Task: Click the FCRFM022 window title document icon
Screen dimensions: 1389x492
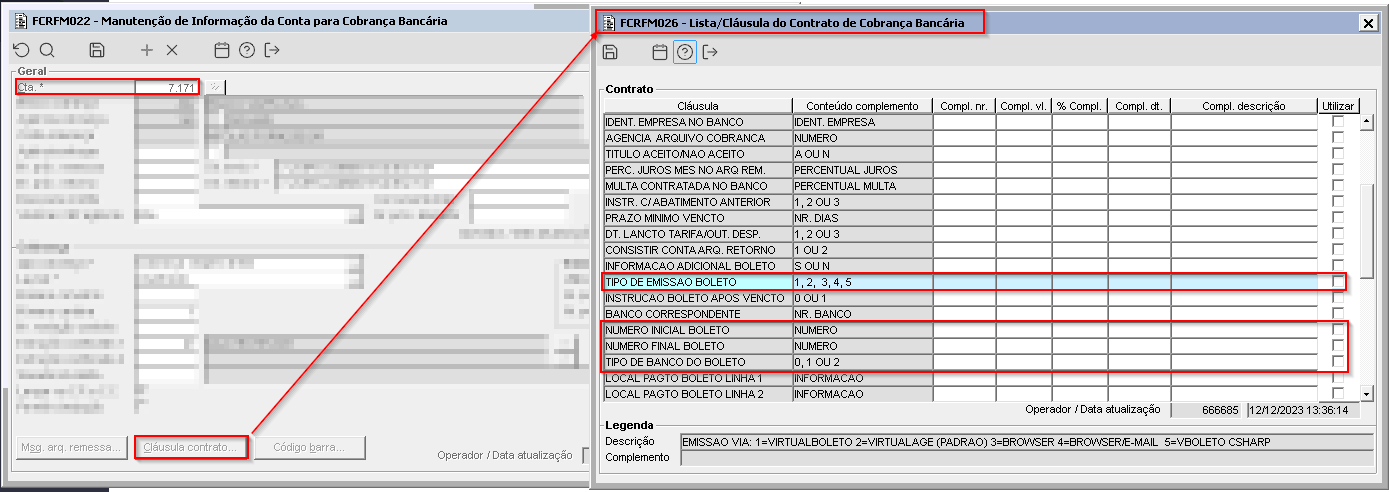Action: click(20, 20)
